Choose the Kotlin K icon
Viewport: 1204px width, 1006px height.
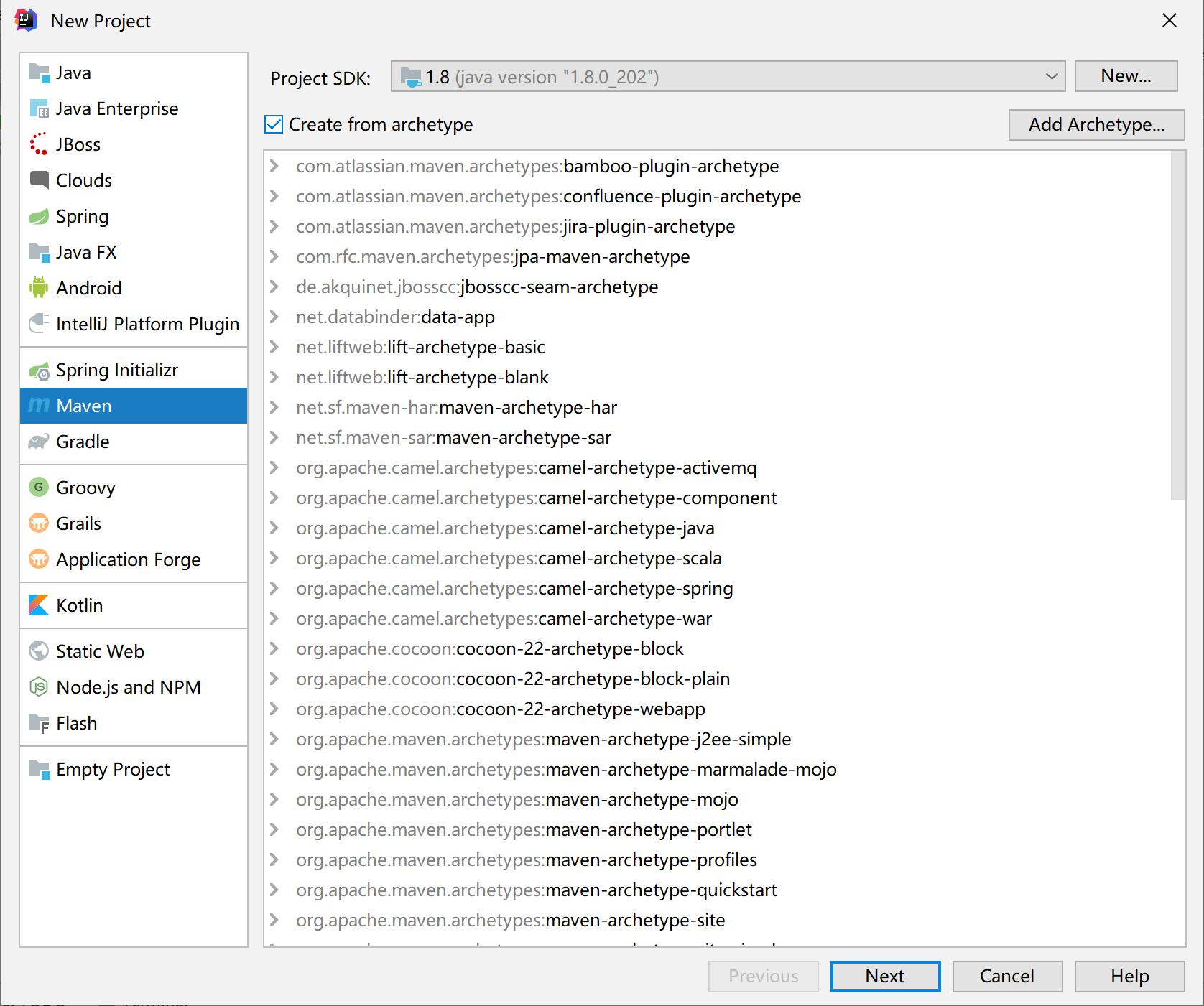point(39,605)
